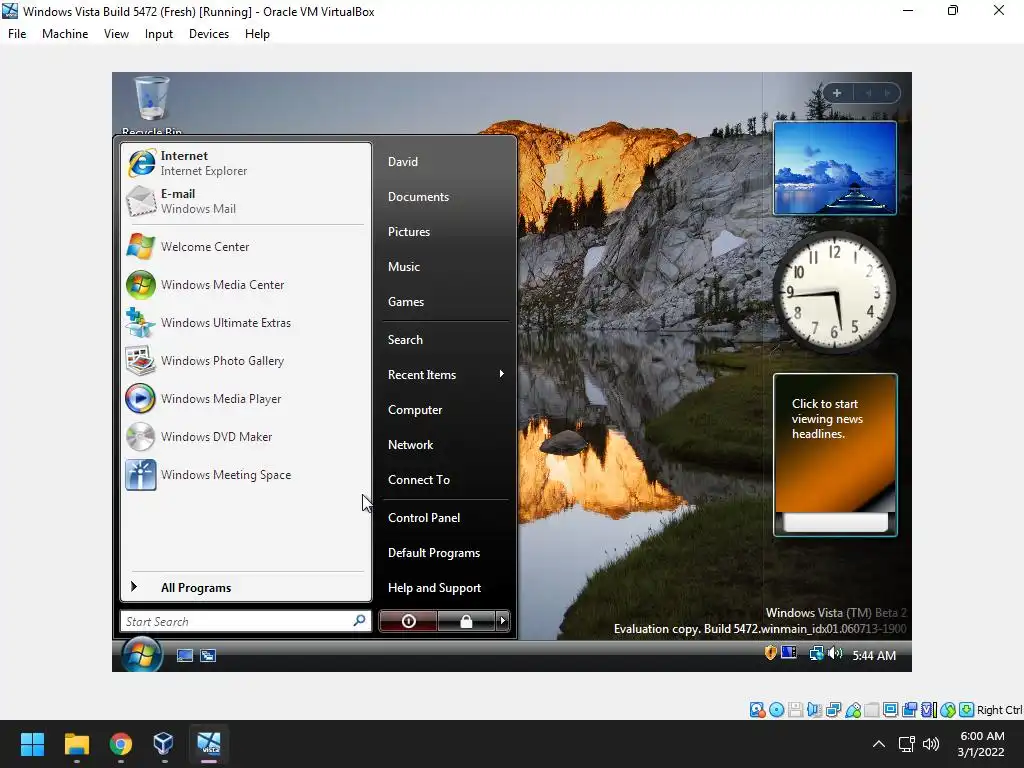This screenshot has width=1024, height=768.
Task: Open Computer from Start menu
Action: (445, 409)
